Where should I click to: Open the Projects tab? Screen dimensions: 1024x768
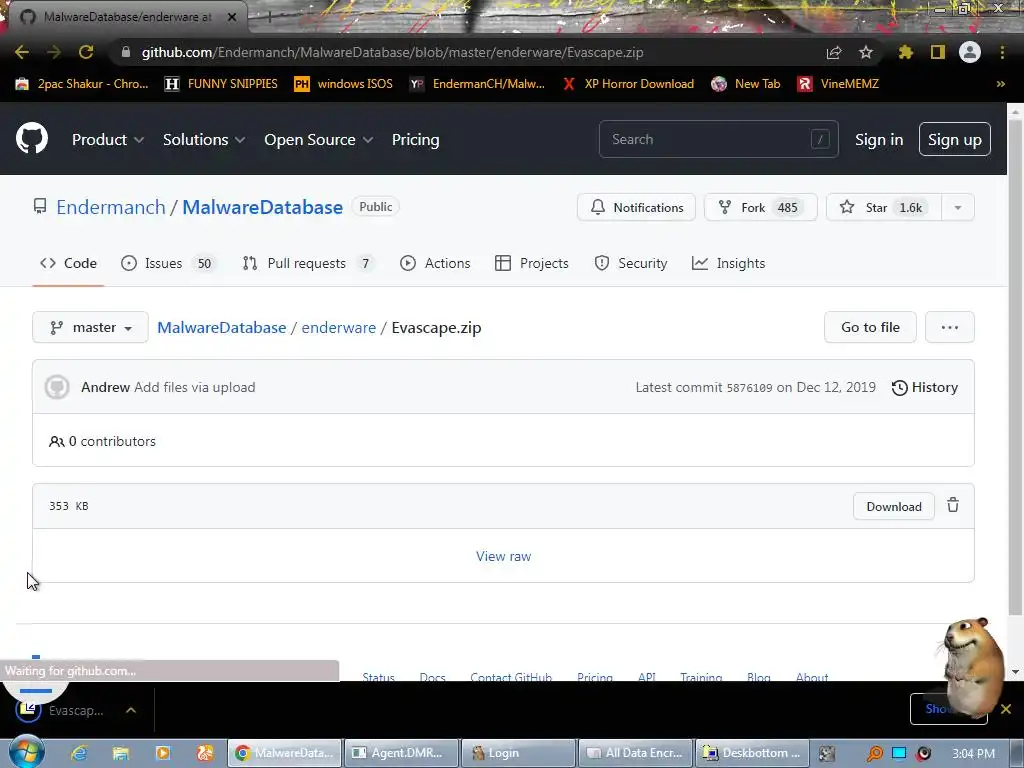(x=532, y=263)
